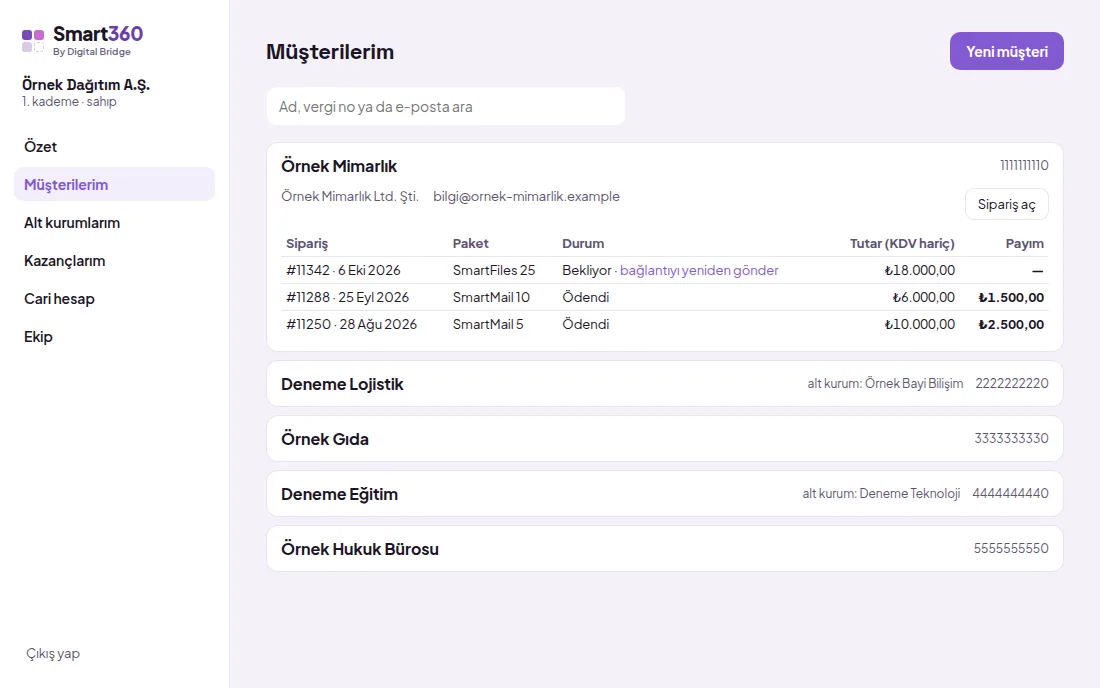
Task: Expand the Örnek Hukuk Bürosu card
Action: tap(664, 548)
